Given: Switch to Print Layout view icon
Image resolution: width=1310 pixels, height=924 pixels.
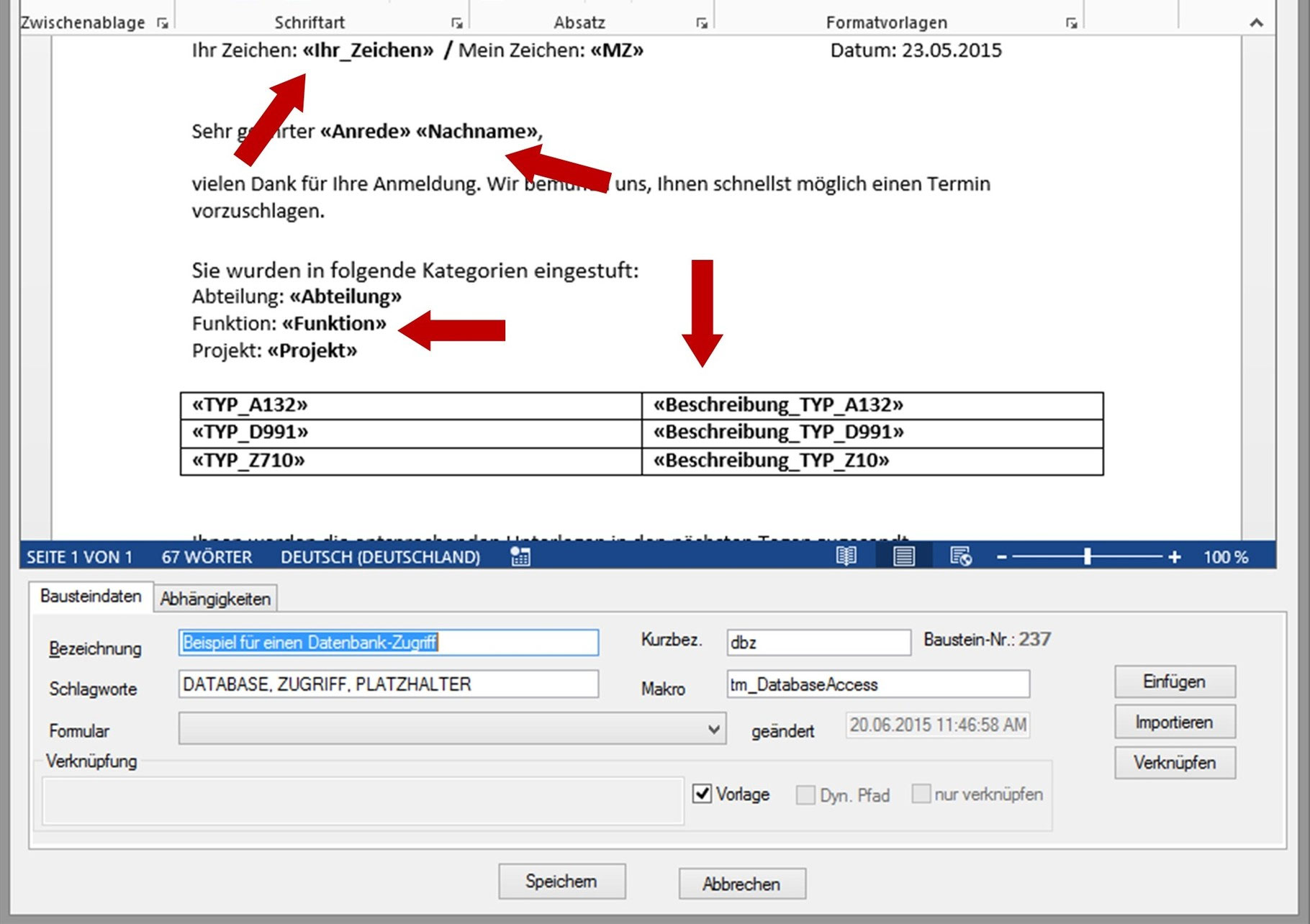Looking at the screenshot, I should [x=903, y=556].
